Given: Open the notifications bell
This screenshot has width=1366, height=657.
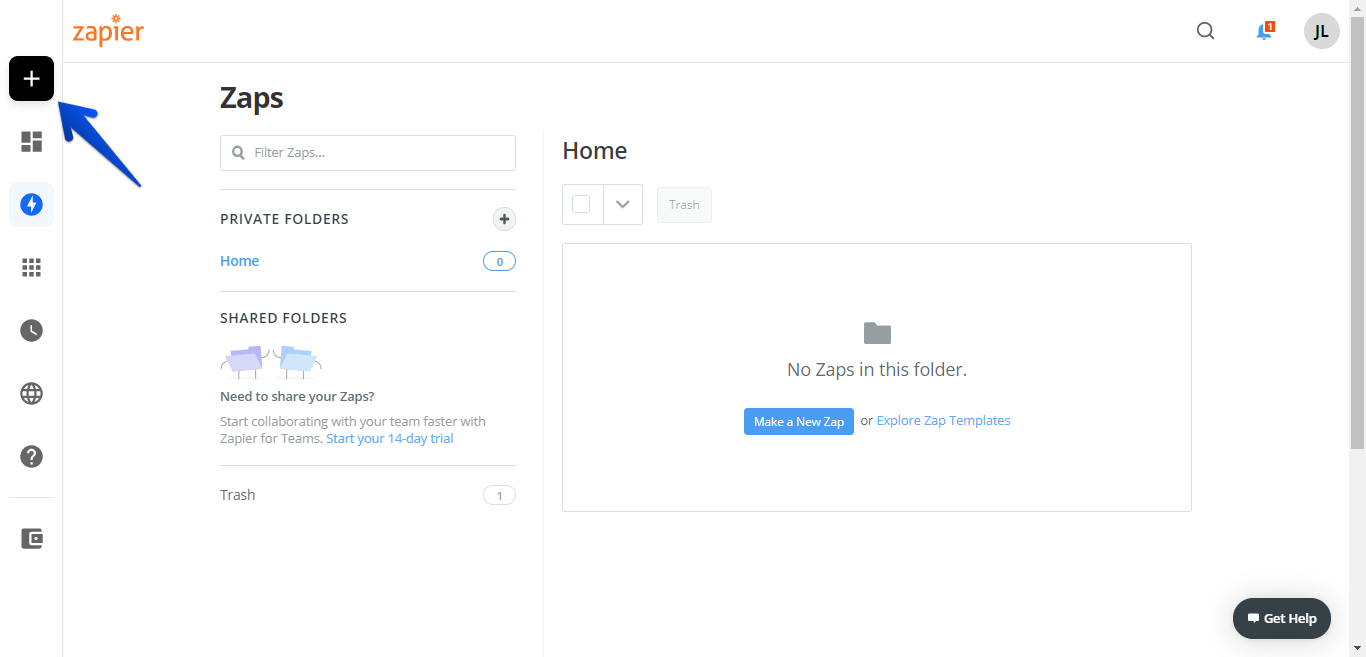Looking at the screenshot, I should (1264, 31).
